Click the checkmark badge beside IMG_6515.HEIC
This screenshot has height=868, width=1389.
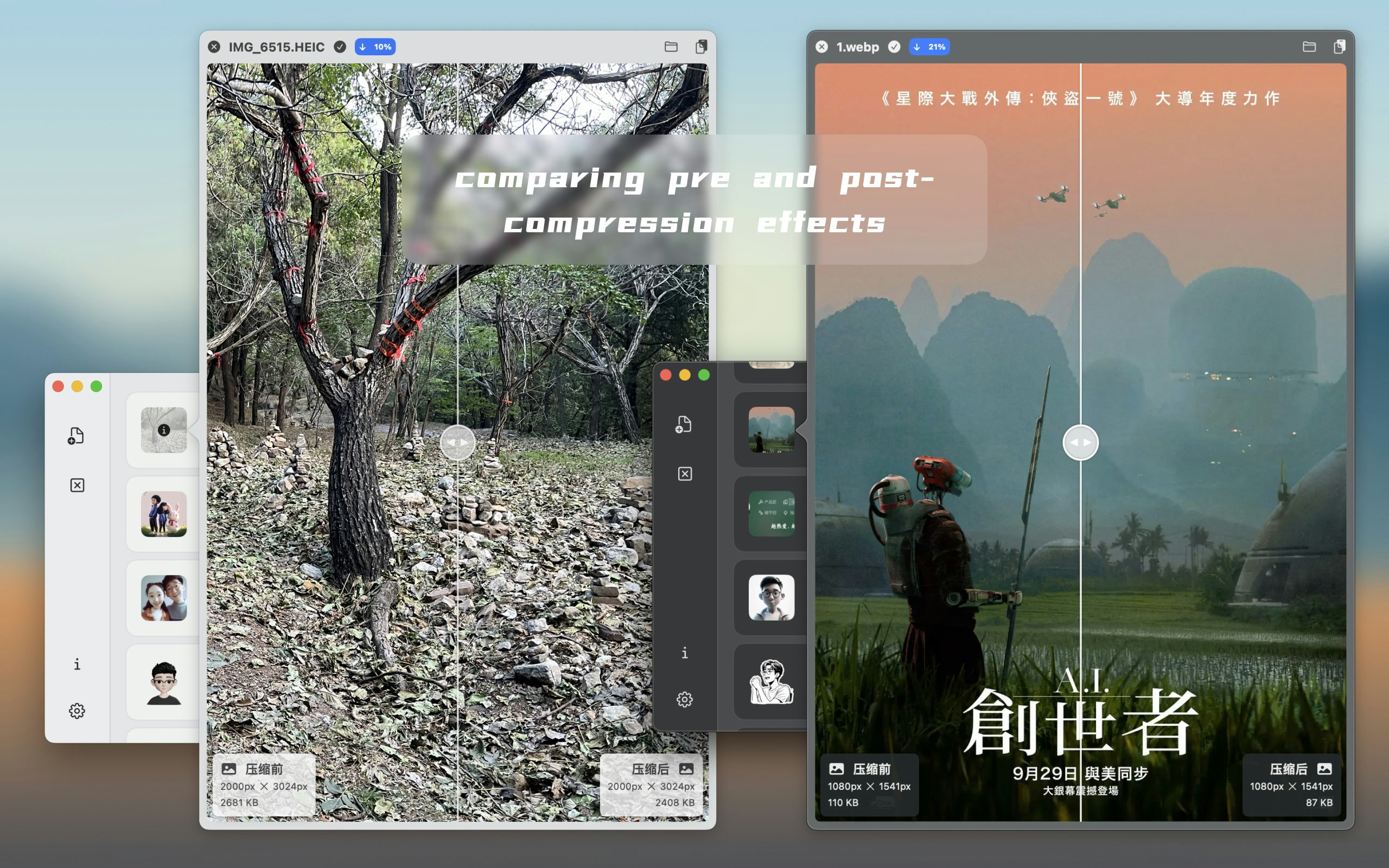(x=340, y=47)
